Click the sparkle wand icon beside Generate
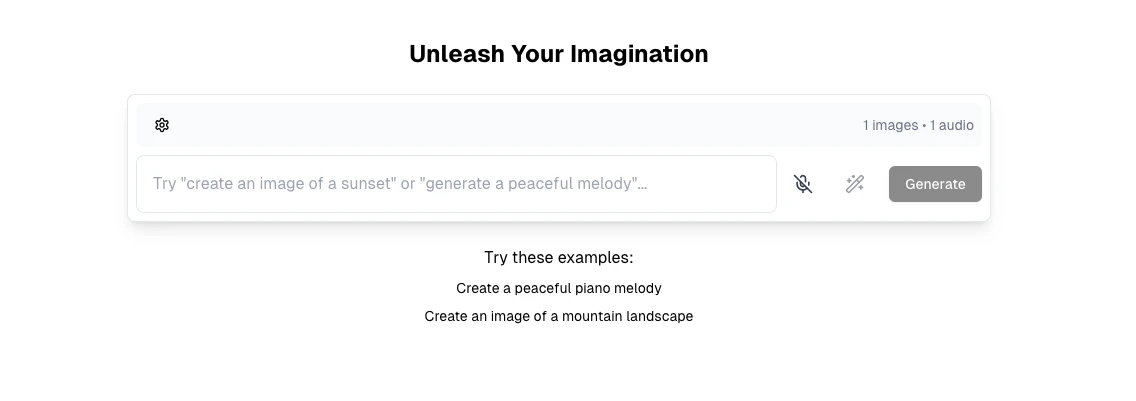 tap(854, 184)
